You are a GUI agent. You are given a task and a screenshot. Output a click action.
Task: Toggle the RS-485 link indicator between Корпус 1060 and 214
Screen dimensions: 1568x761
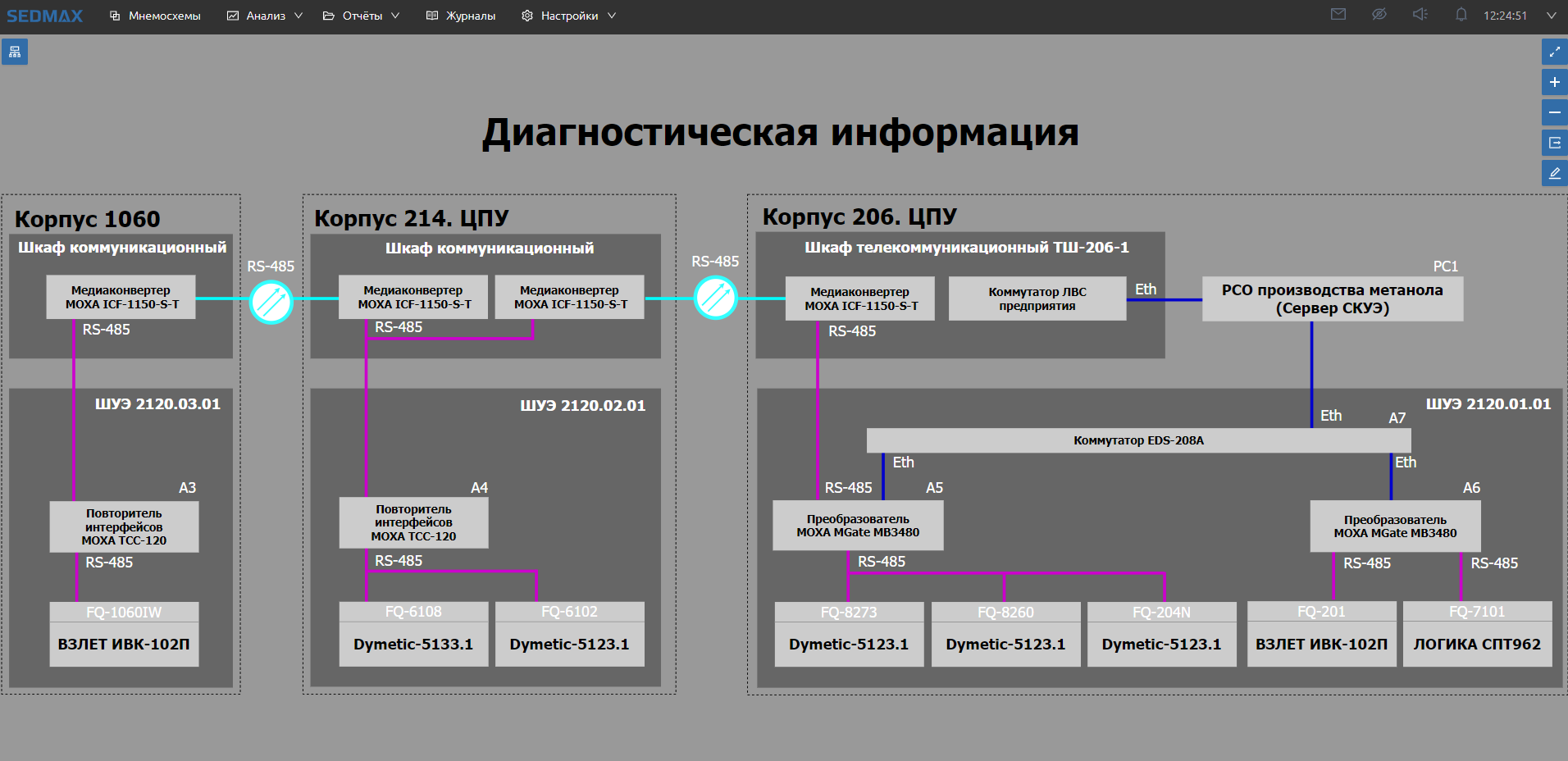pos(271,302)
